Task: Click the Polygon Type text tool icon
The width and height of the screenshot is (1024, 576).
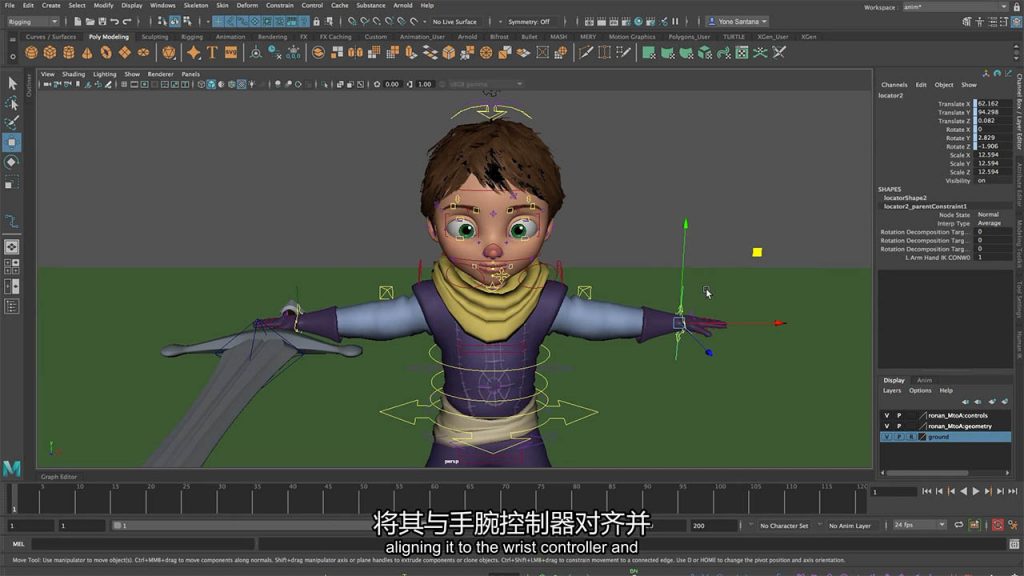Action: pyautogui.click(x=212, y=53)
